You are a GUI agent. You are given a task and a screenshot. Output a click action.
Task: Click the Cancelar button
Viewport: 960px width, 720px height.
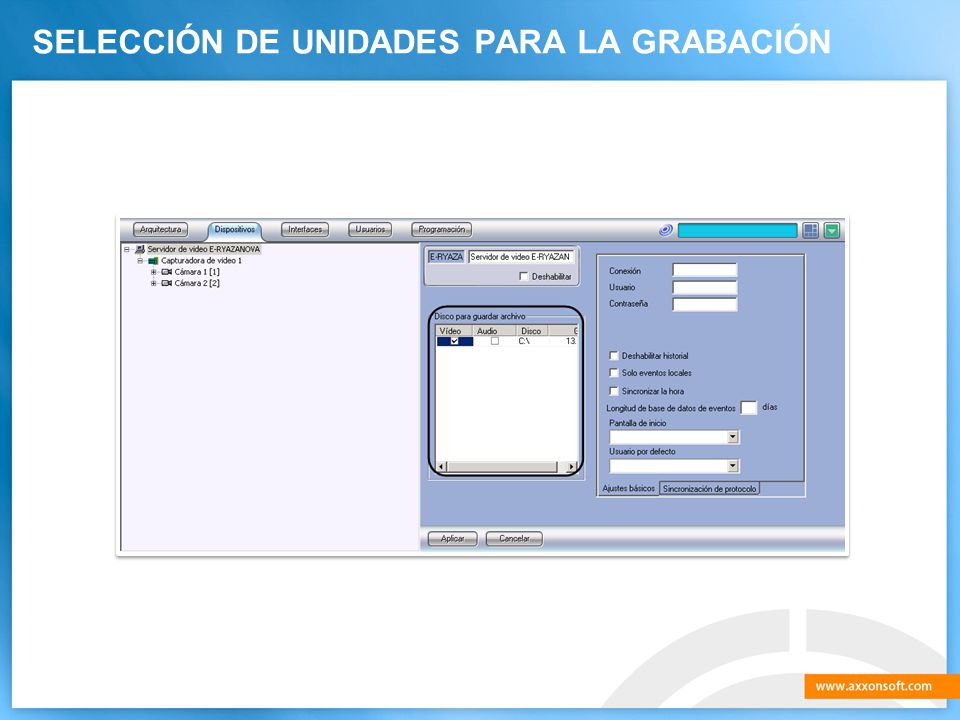click(514, 539)
